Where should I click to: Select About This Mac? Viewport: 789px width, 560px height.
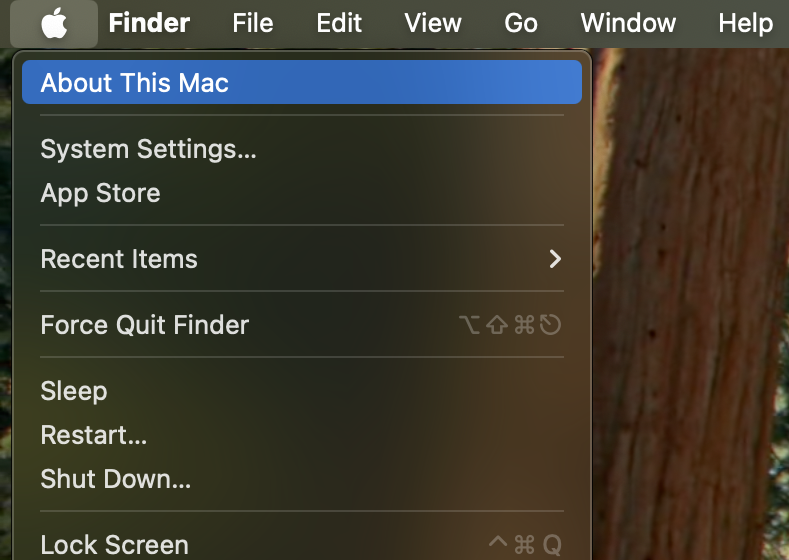coord(302,82)
